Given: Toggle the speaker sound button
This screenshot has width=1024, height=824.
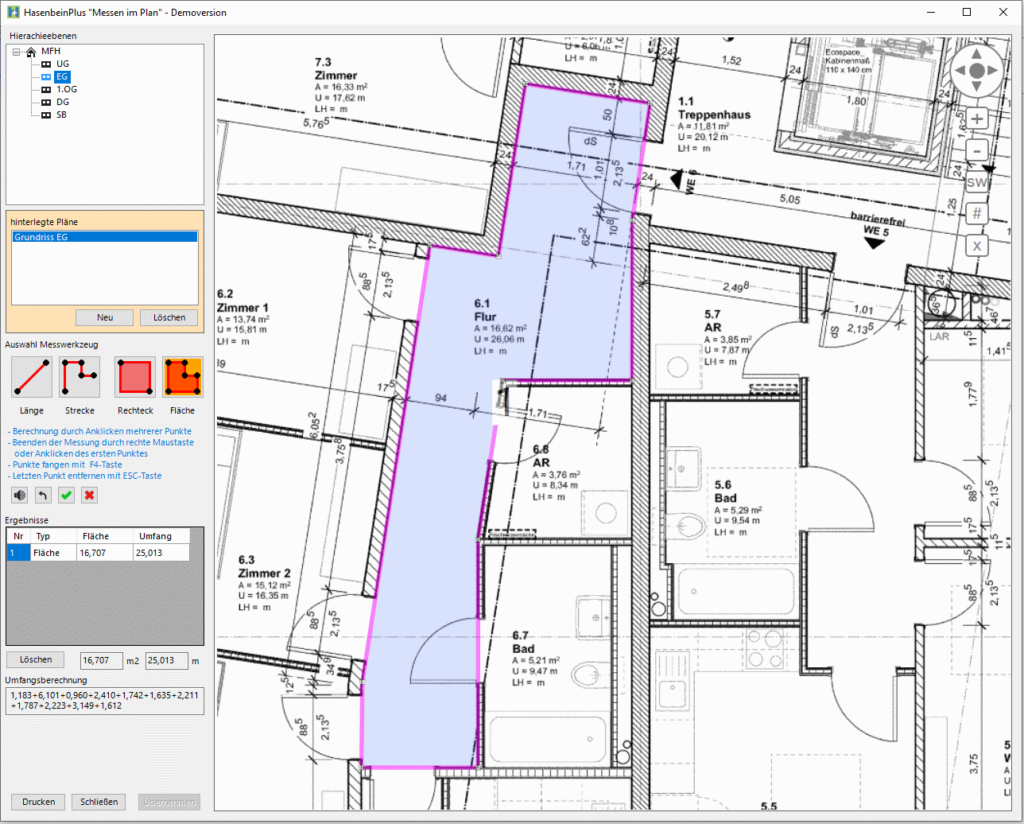Looking at the screenshot, I should click(x=20, y=496).
